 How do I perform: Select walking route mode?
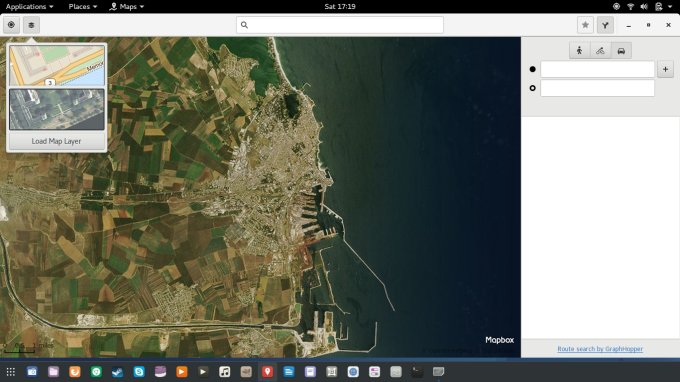click(x=579, y=51)
